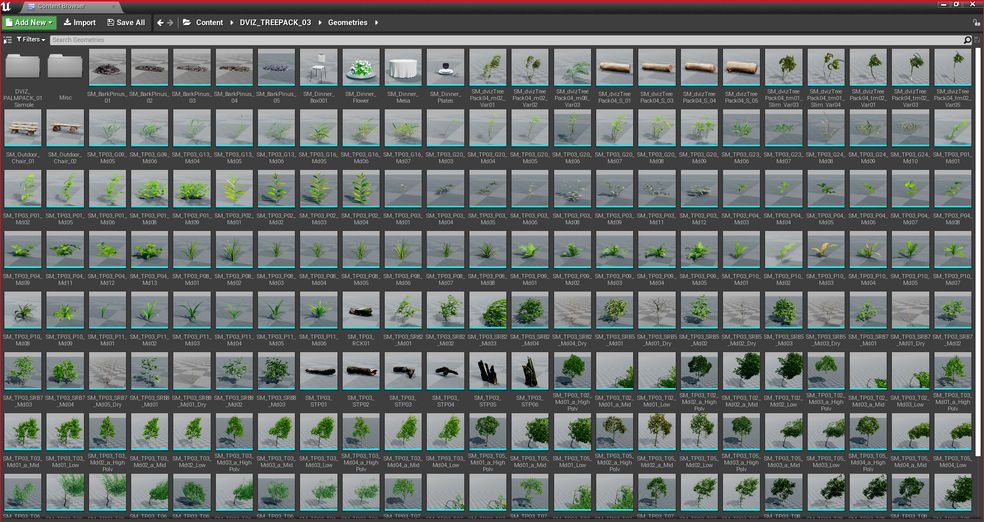Expand arrow after Content breadcrumb
Viewport: 984px width, 522px height.
click(x=231, y=23)
